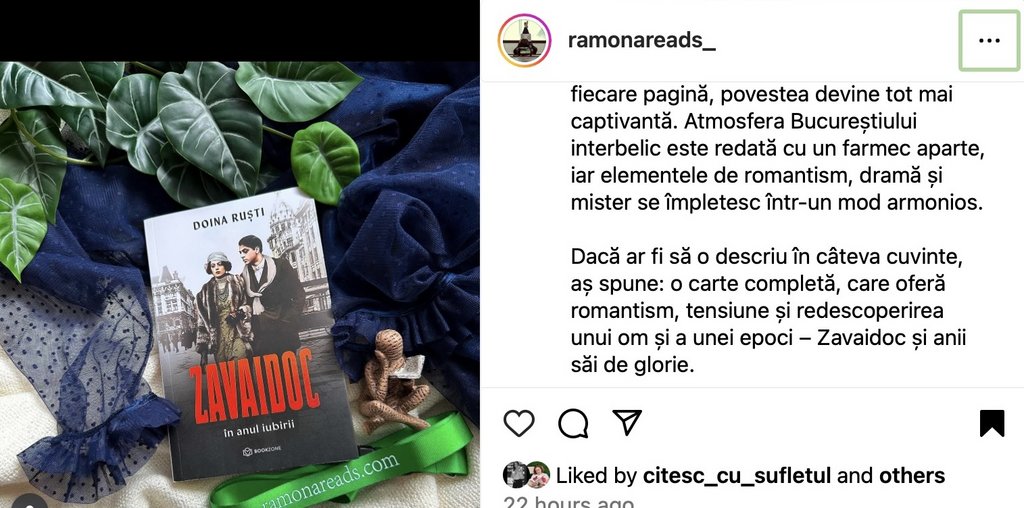The width and height of the screenshot is (1024, 508).
Task: Open comments via the speech bubble icon
Action: click(x=573, y=423)
